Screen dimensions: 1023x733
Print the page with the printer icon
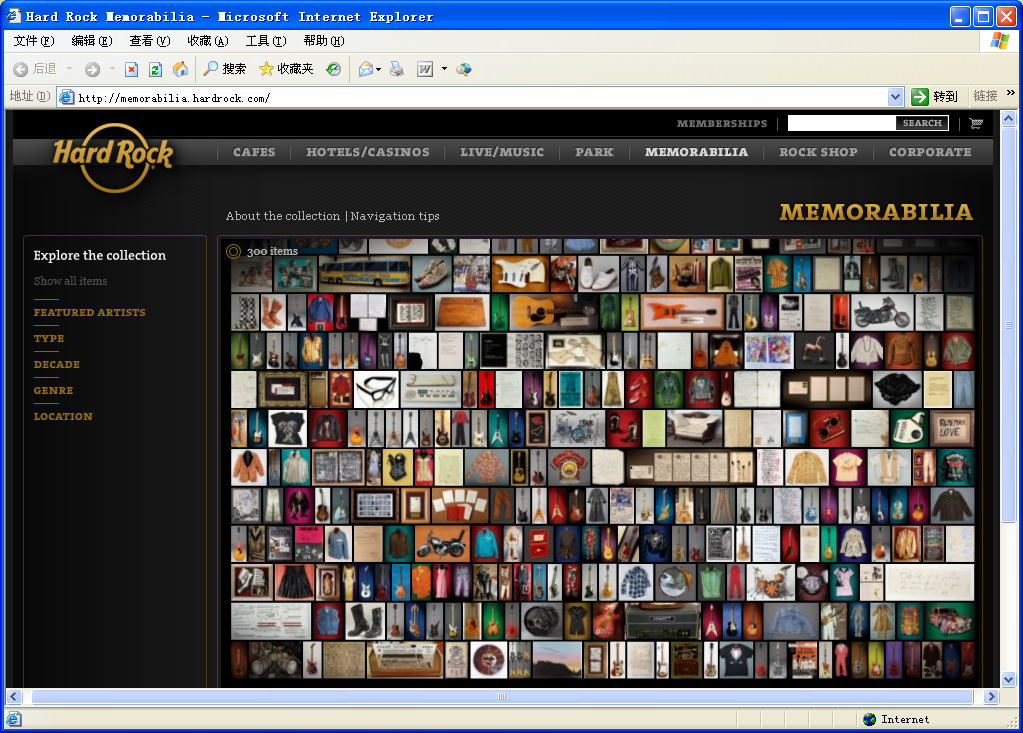pyautogui.click(x=397, y=69)
